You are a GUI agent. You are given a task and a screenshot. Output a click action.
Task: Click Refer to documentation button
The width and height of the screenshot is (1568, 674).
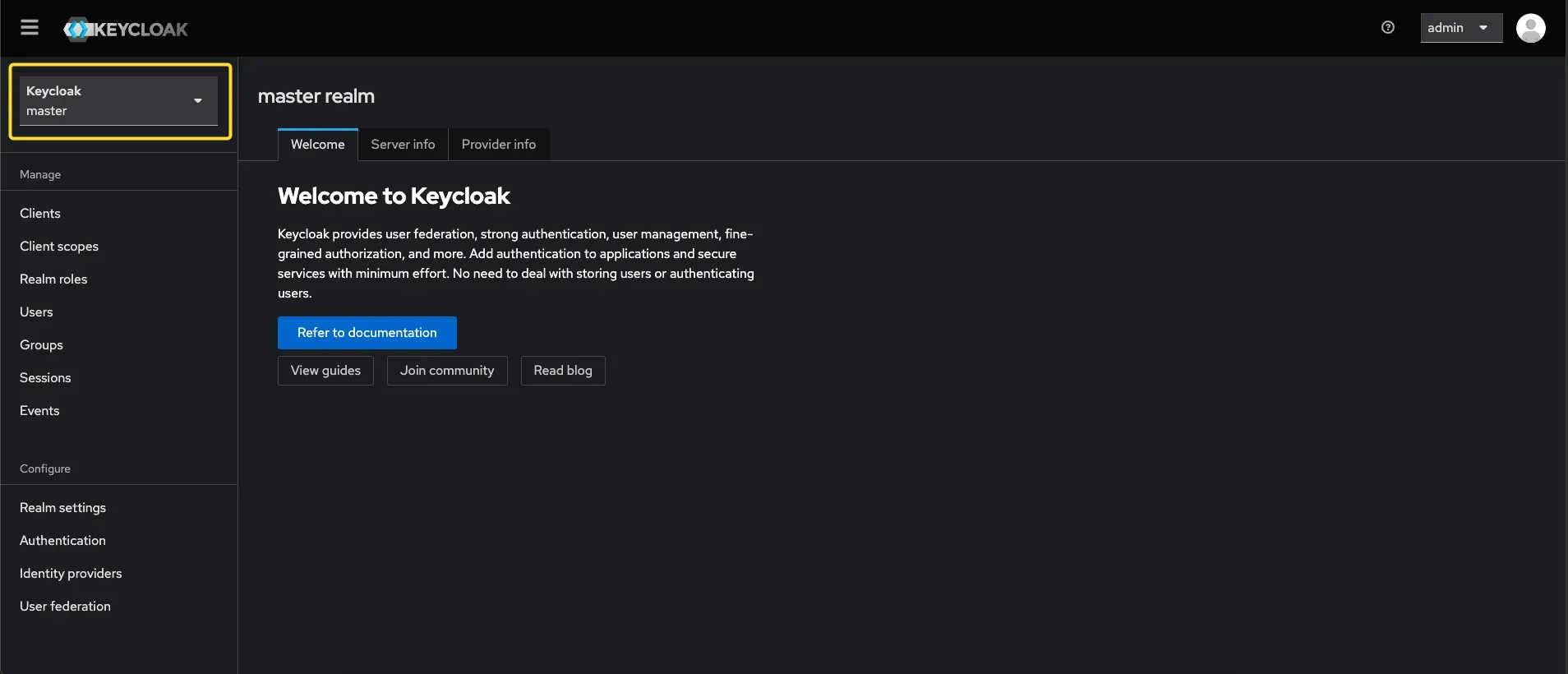367,333
